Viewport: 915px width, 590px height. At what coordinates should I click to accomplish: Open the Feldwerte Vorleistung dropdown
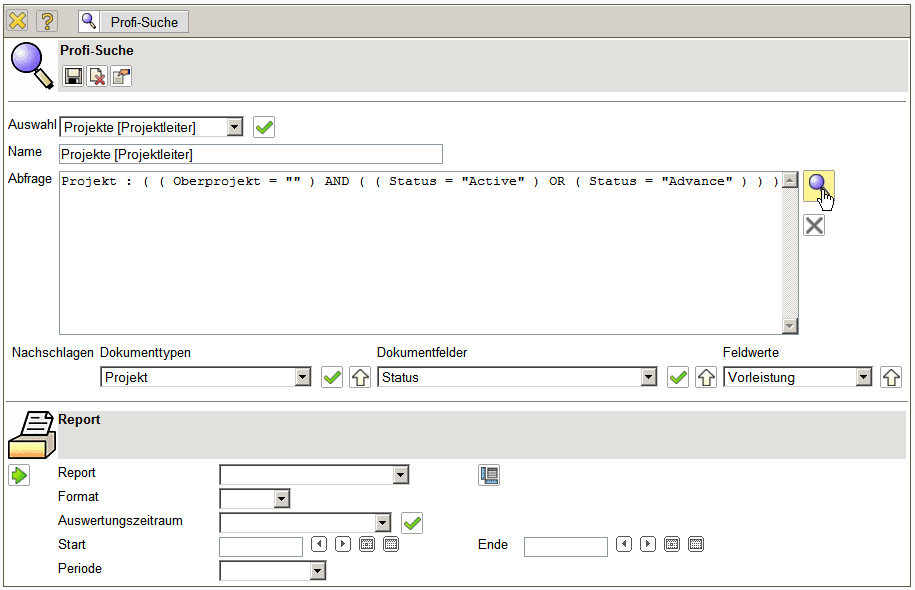(865, 377)
